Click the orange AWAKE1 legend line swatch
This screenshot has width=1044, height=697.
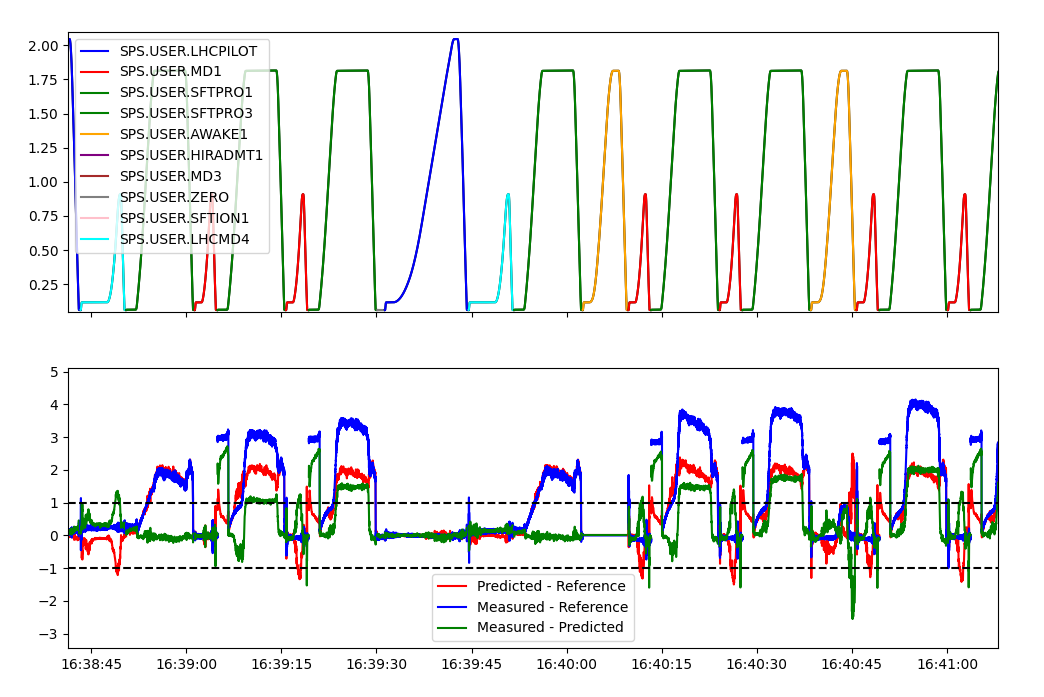point(97,134)
